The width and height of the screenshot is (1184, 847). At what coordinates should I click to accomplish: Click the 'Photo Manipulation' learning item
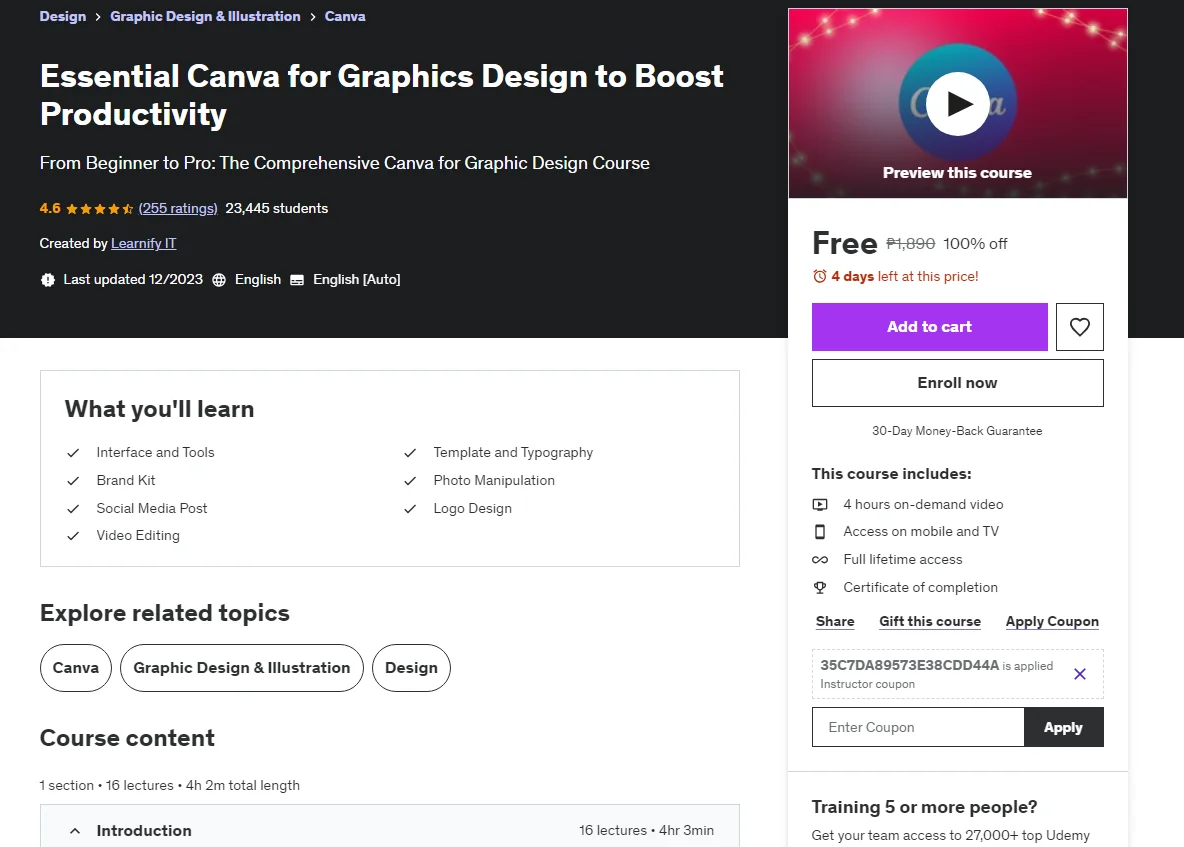(494, 480)
